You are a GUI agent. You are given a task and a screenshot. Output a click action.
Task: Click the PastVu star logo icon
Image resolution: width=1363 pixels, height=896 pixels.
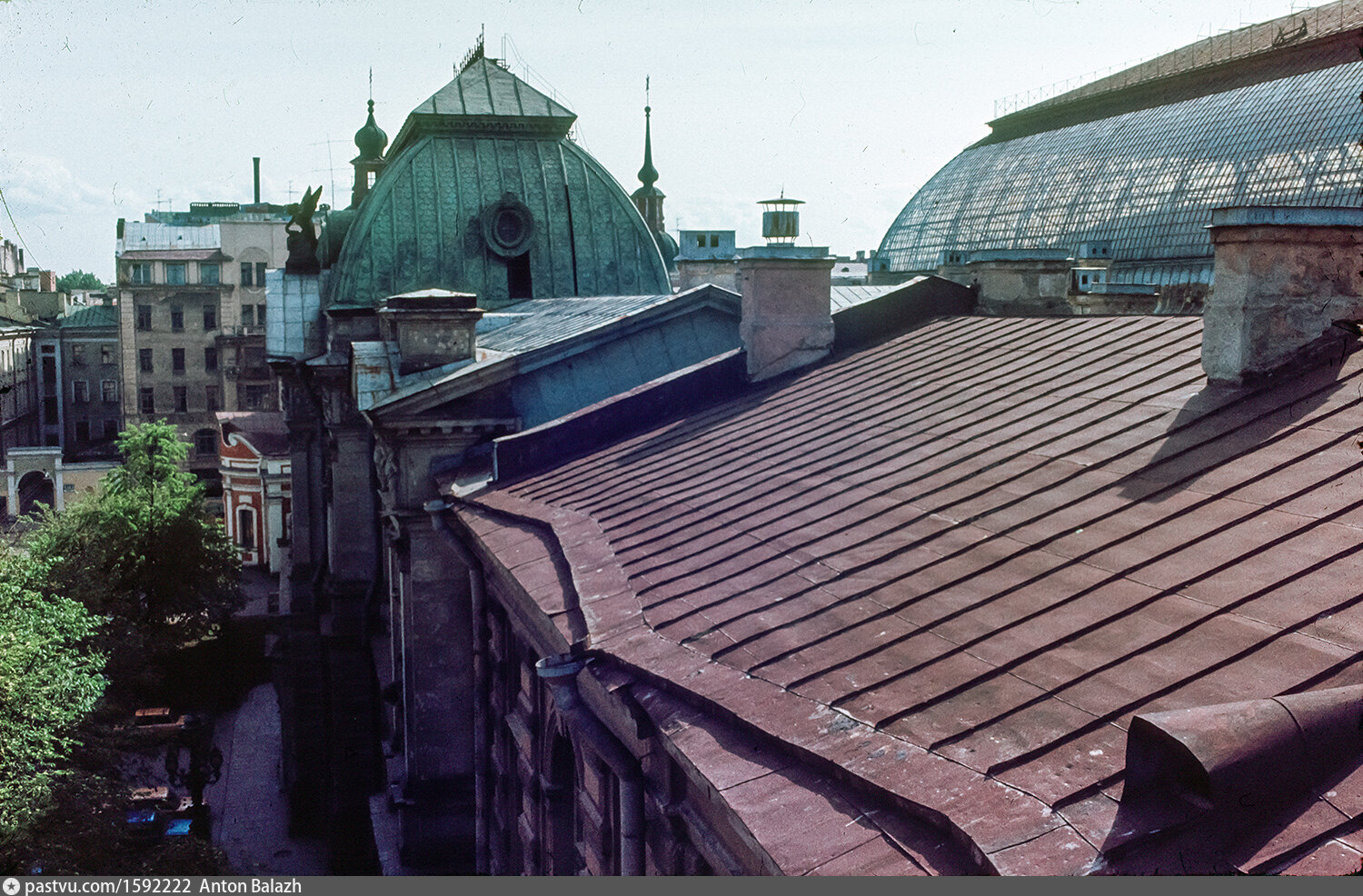coord(11,887)
